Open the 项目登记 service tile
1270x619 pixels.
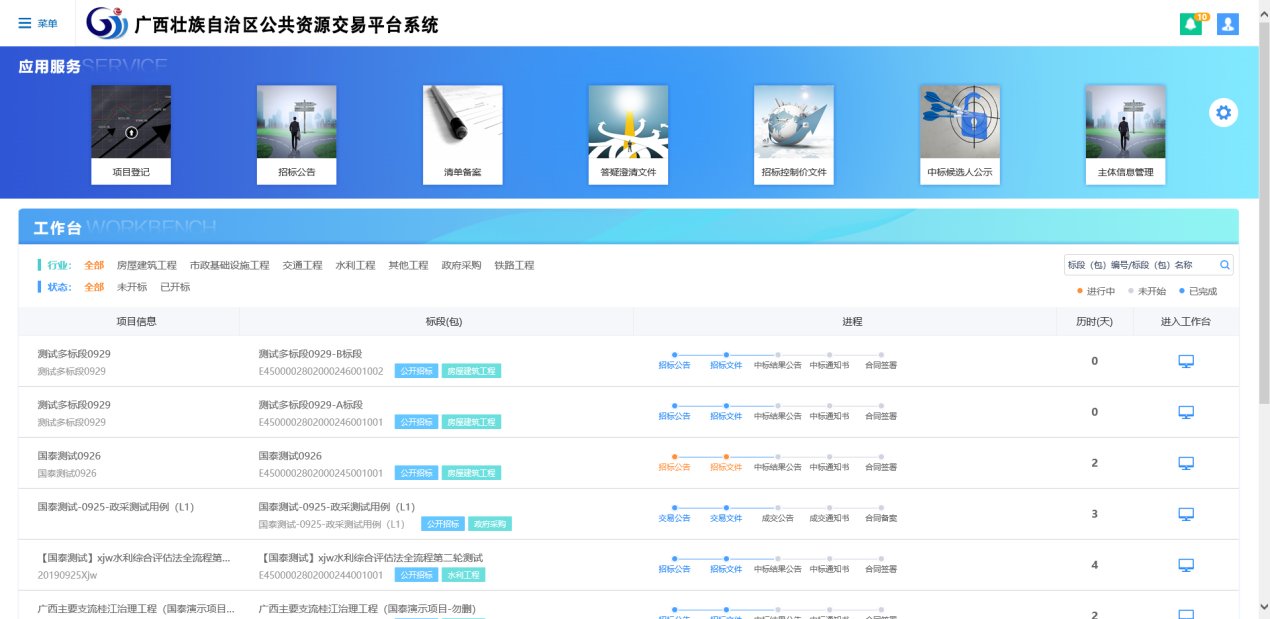point(131,134)
